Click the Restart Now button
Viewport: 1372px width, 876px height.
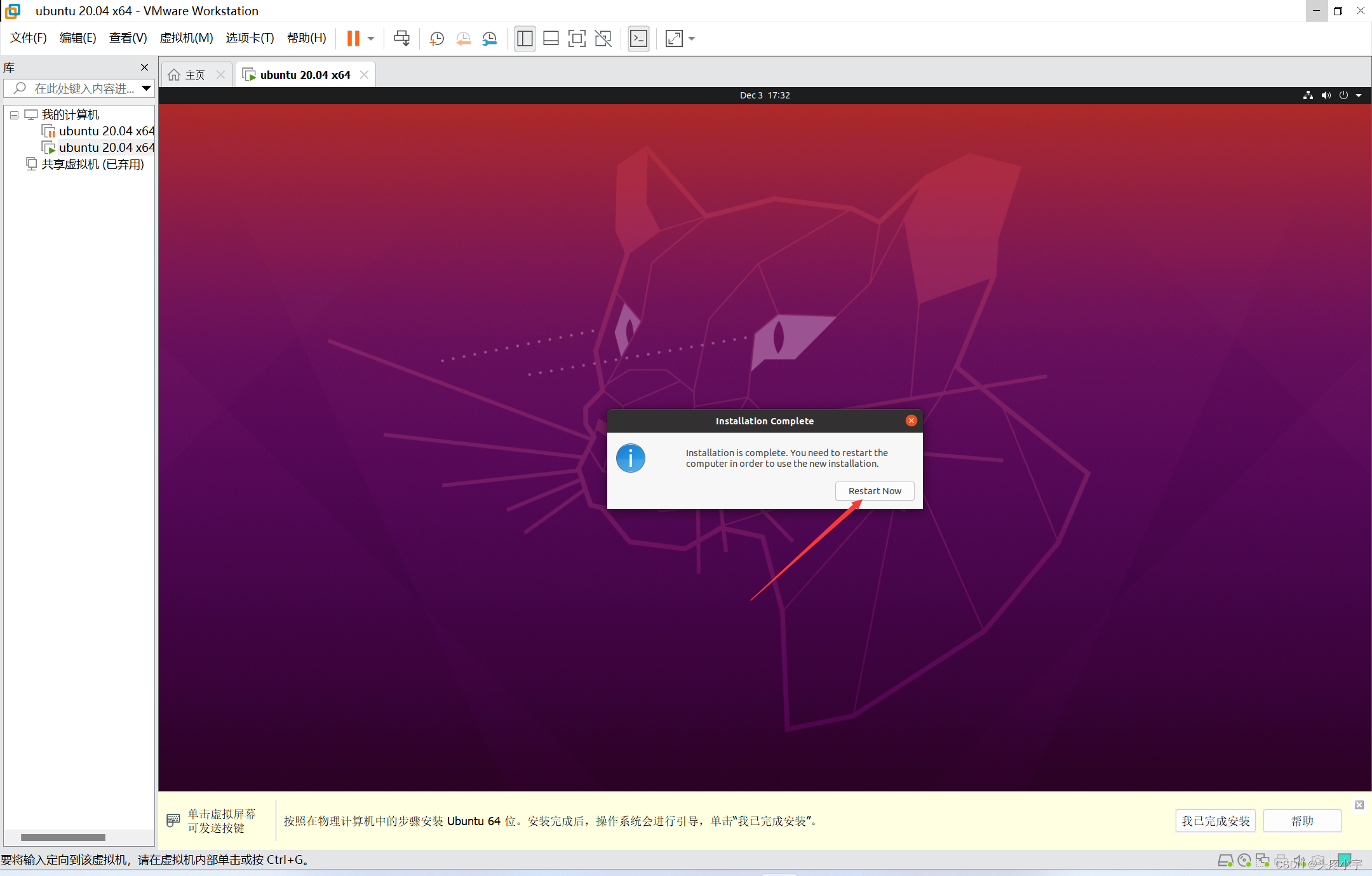pyautogui.click(x=874, y=490)
